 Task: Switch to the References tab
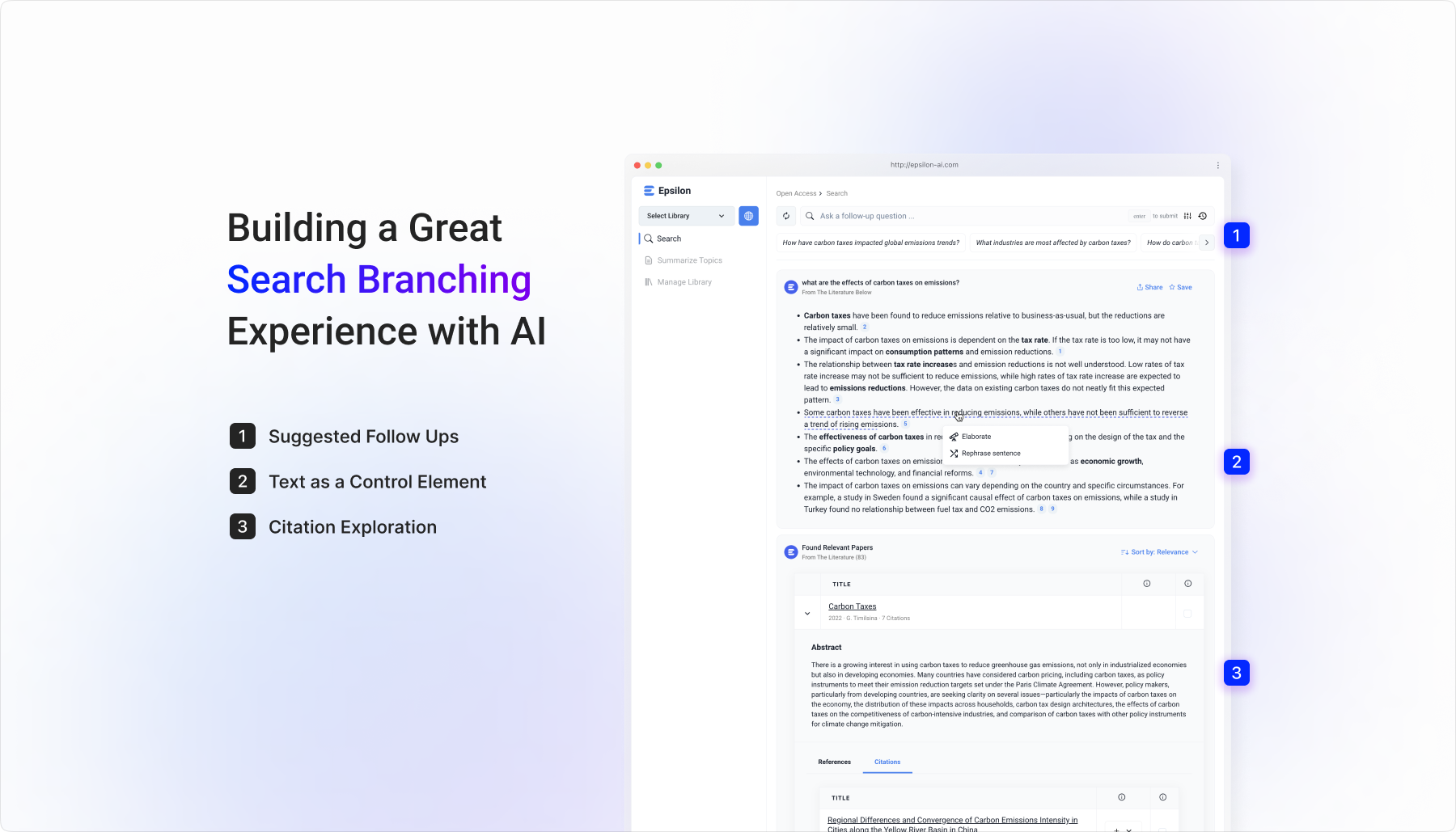pos(834,762)
